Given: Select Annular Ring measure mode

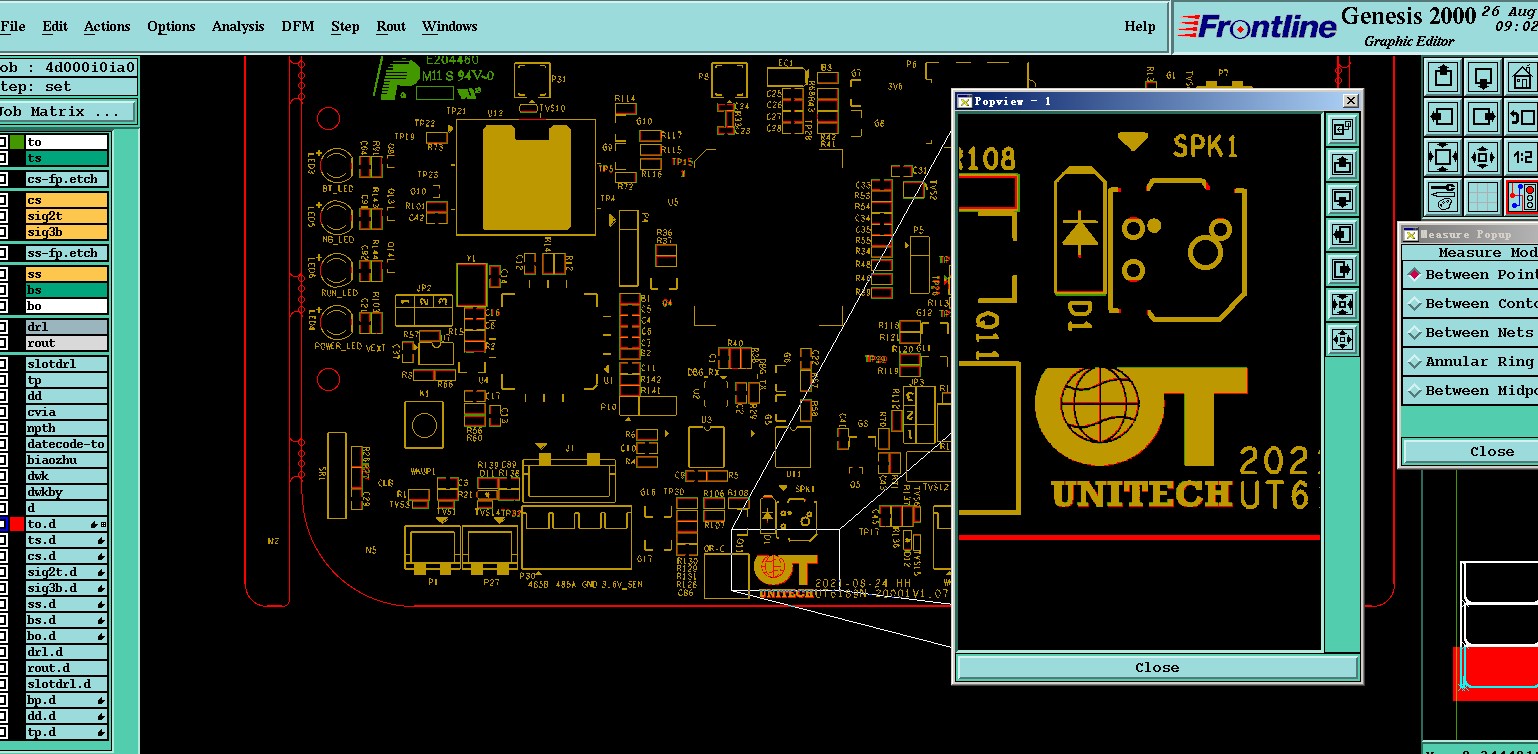Looking at the screenshot, I should click(x=1471, y=361).
